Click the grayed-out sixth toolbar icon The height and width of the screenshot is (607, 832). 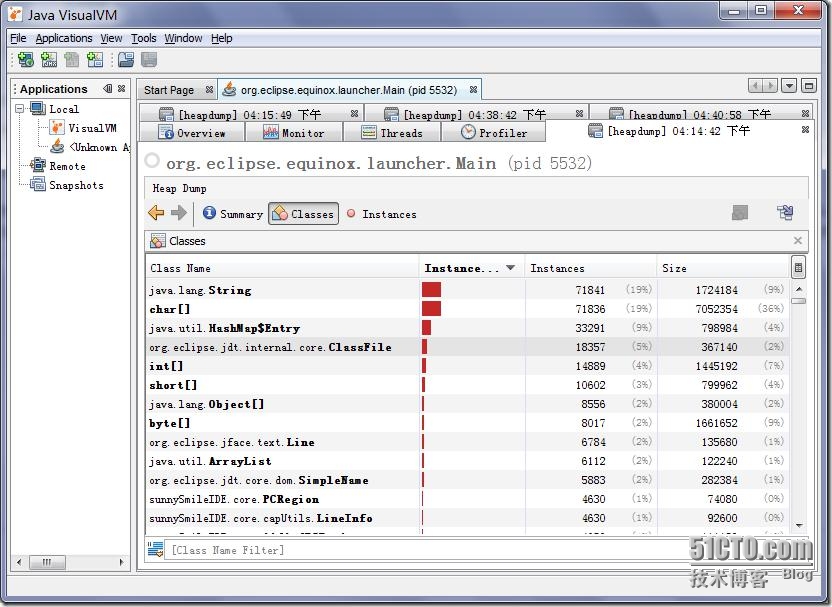coord(149,59)
